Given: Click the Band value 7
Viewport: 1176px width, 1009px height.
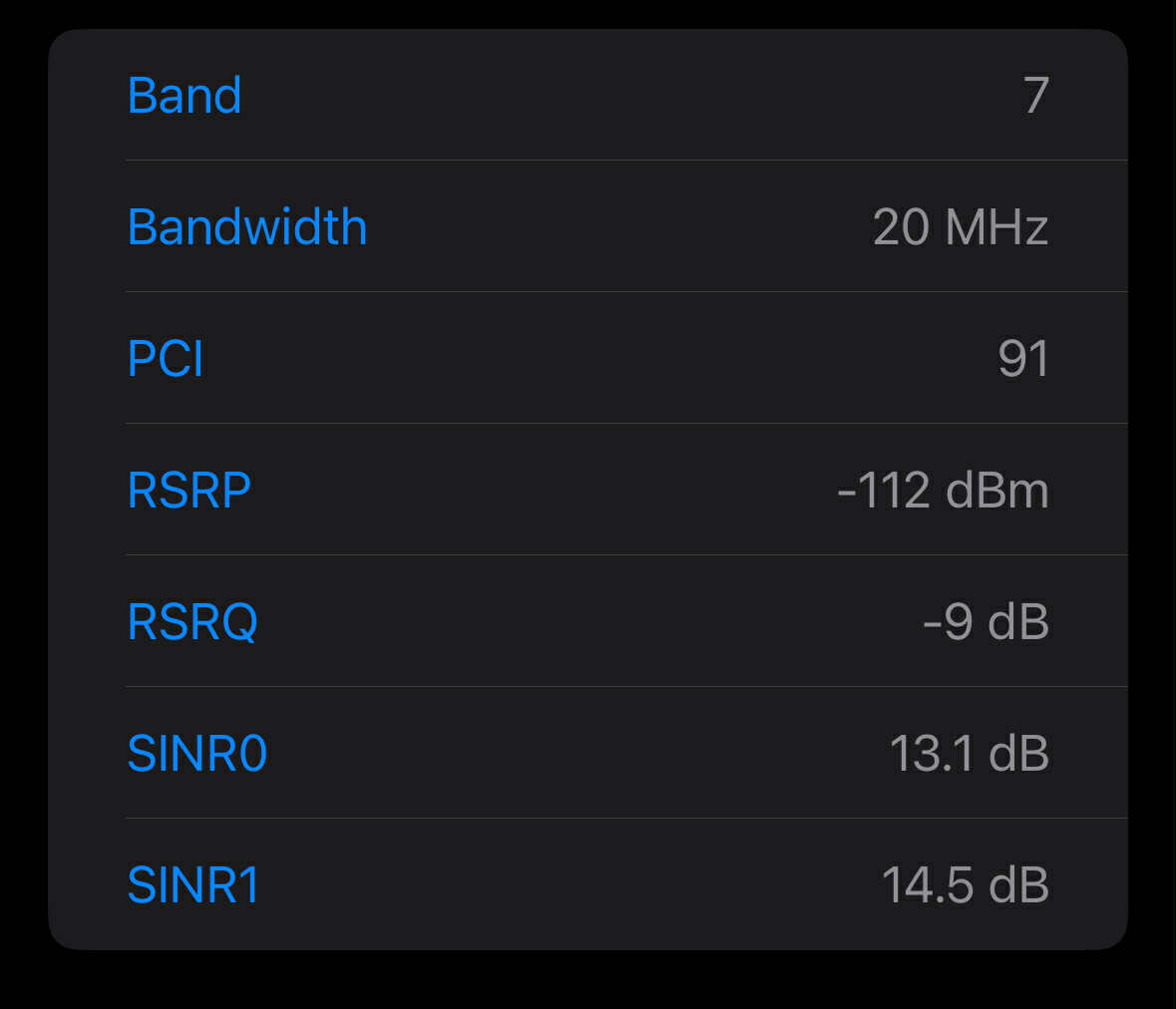Looking at the screenshot, I should tap(1036, 96).
